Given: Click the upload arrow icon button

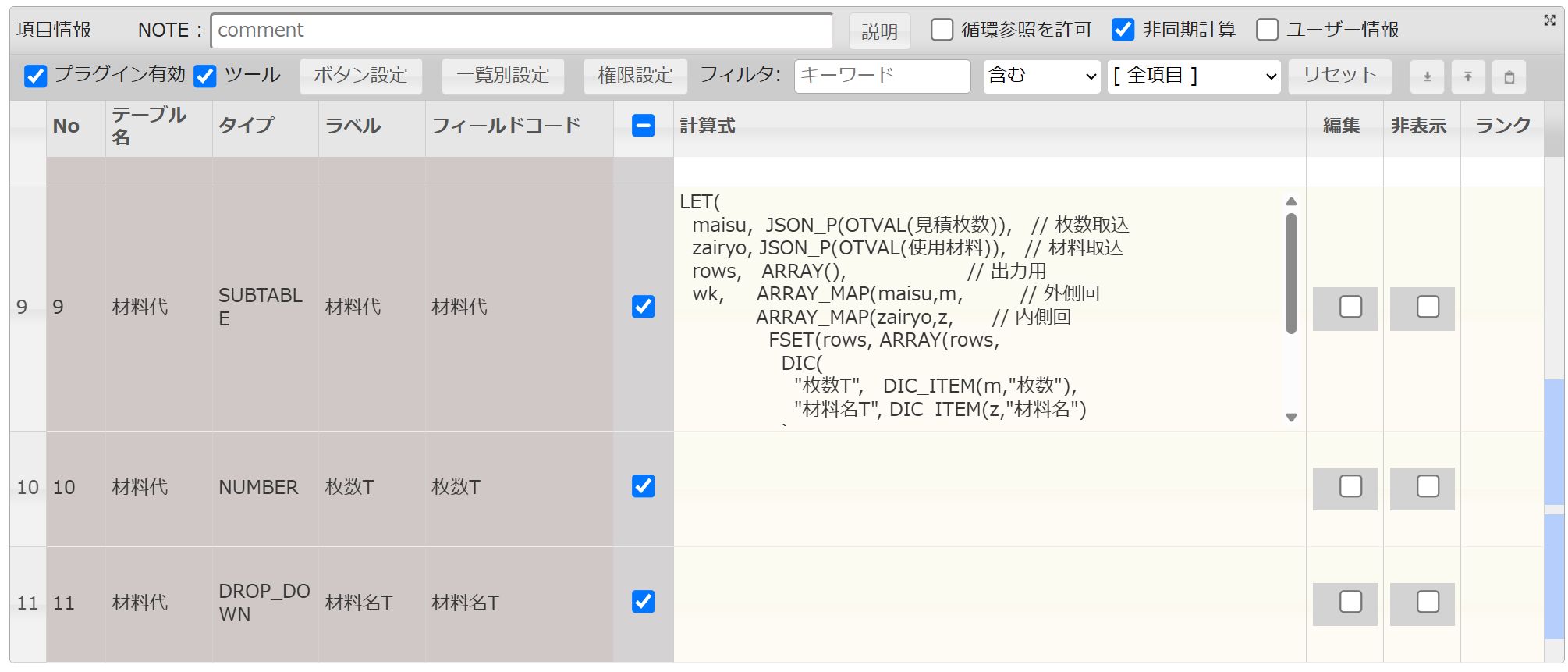Looking at the screenshot, I should pos(1467,76).
